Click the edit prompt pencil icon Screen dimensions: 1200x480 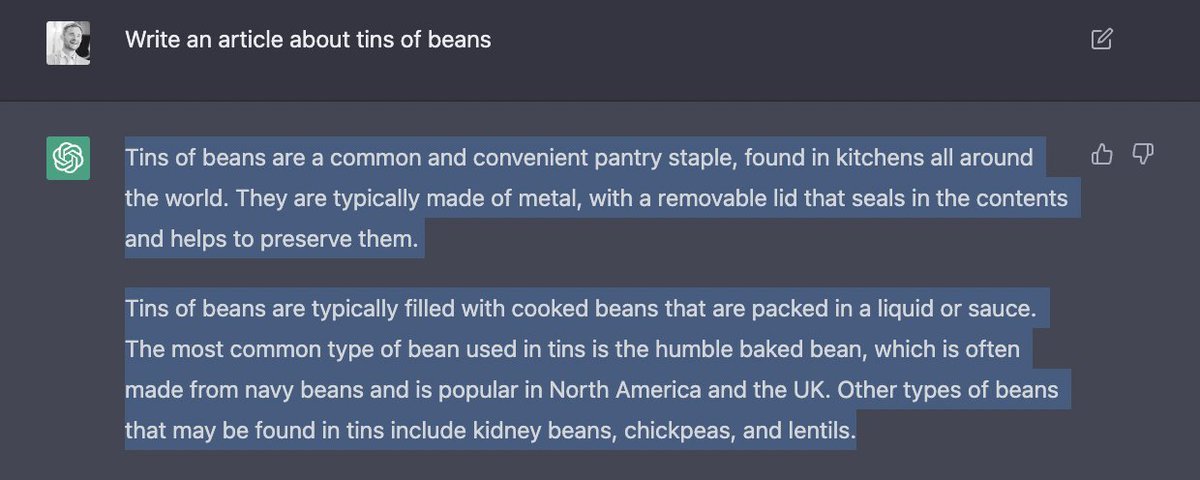pyautogui.click(x=1101, y=40)
